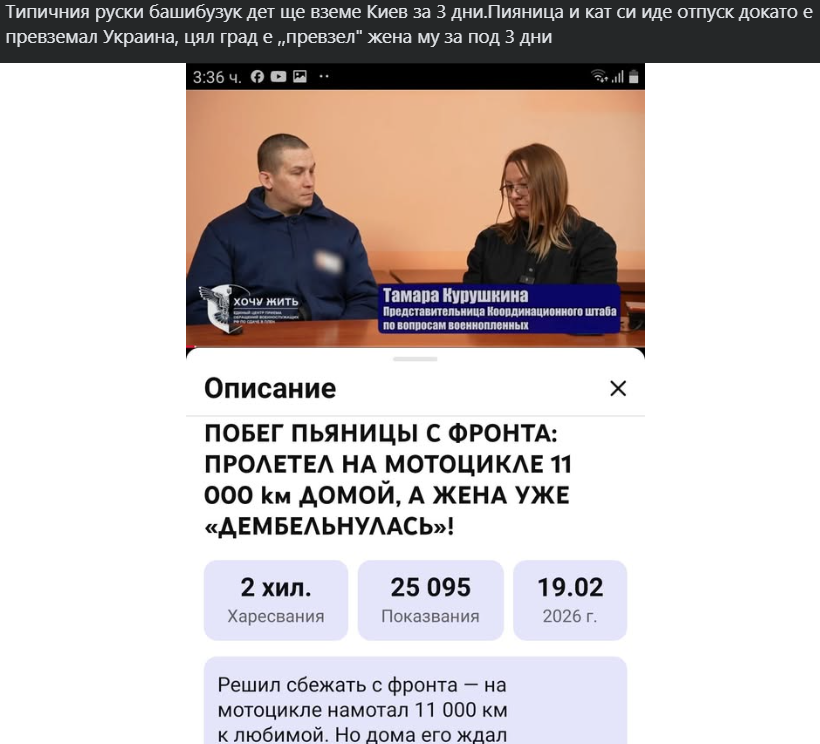Click the drag handle atop description sheet
This screenshot has width=820, height=744.
(x=415, y=359)
